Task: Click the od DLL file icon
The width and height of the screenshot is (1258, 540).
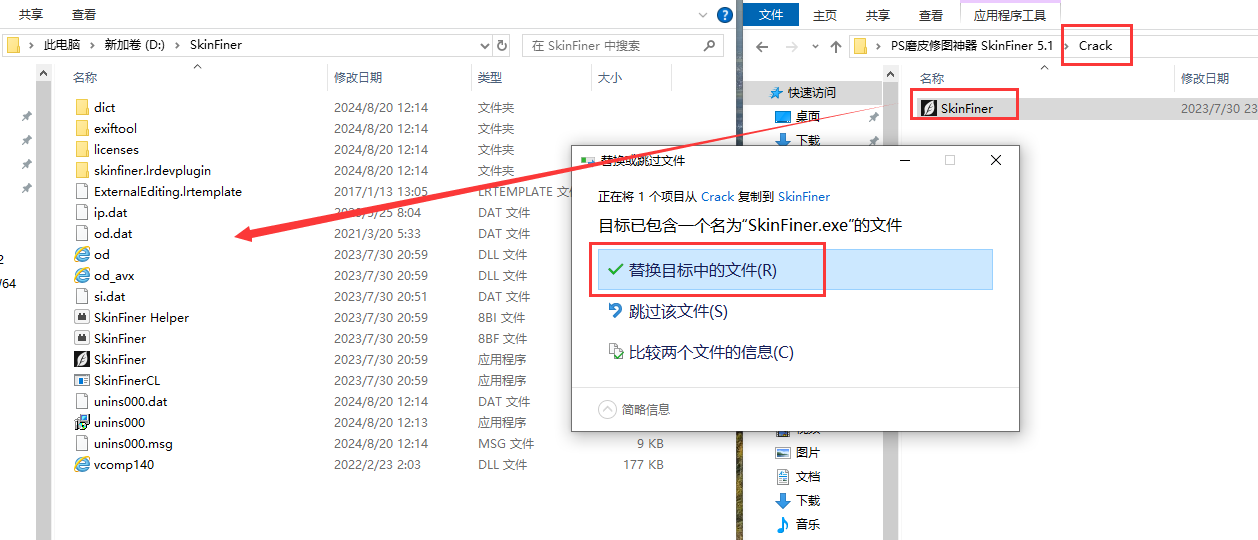Action: click(82, 254)
